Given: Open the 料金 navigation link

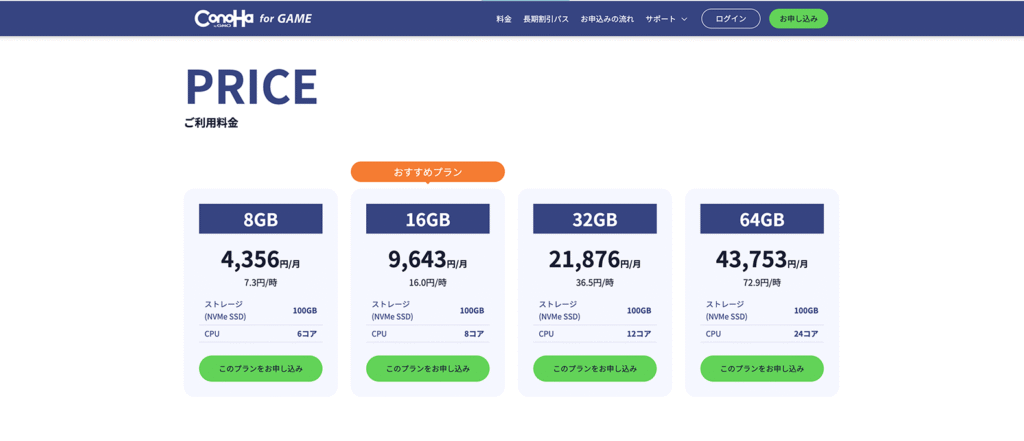Looking at the screenshot, I should pos(503,19).
